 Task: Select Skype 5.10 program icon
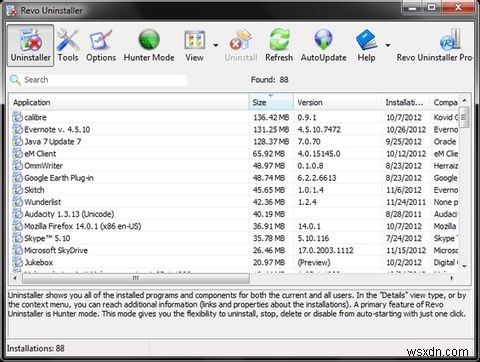pyautogui.click(x=17, y=238)
